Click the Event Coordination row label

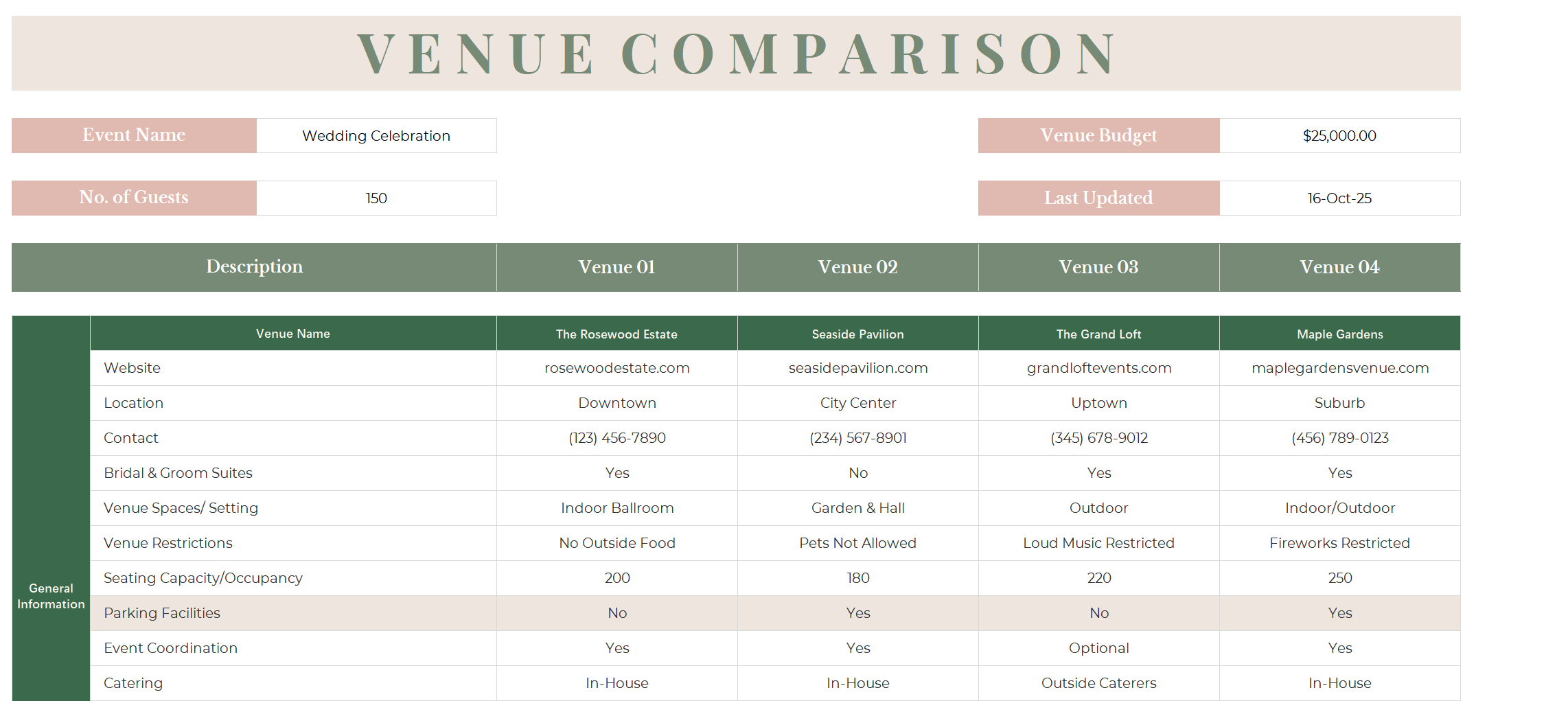293,648
